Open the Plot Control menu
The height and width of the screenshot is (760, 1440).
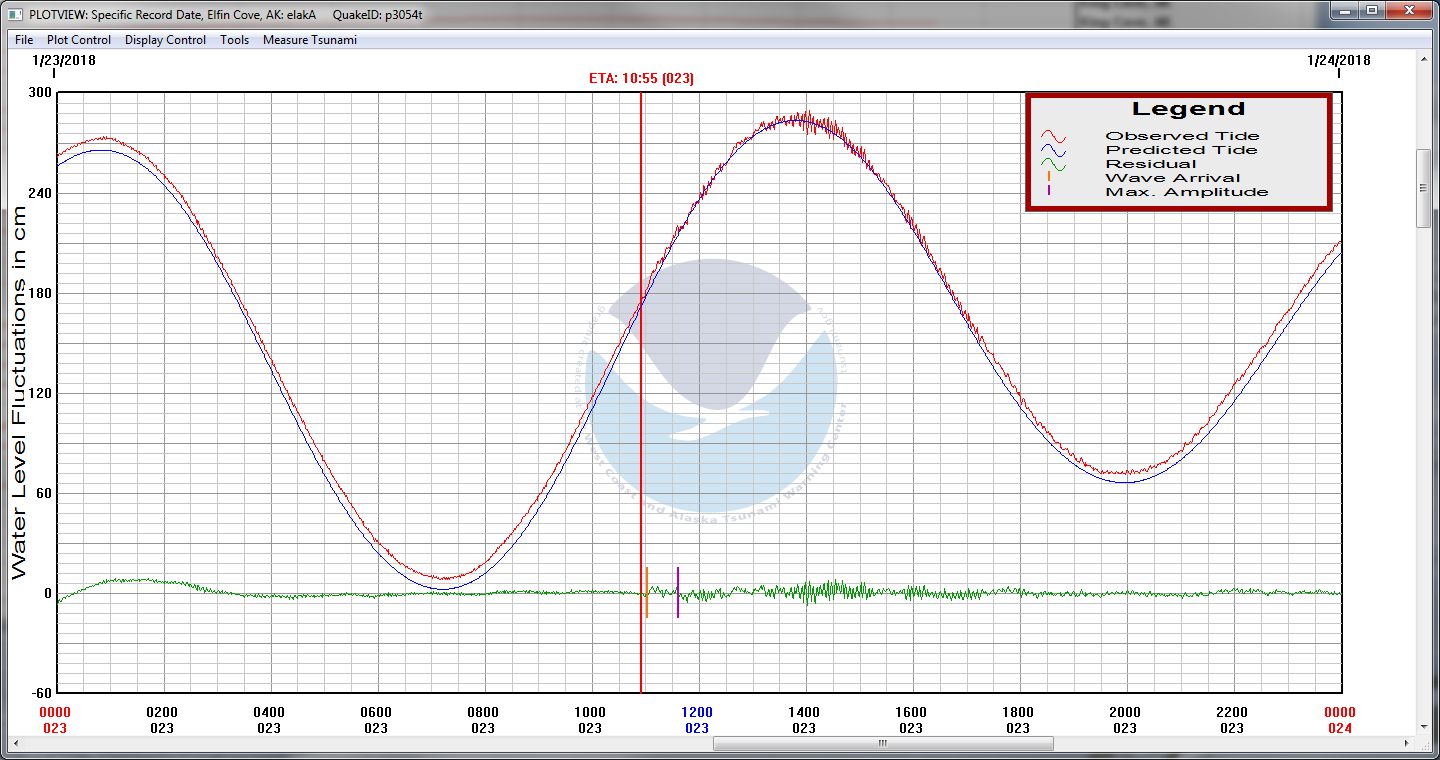[x=79, y=40]
